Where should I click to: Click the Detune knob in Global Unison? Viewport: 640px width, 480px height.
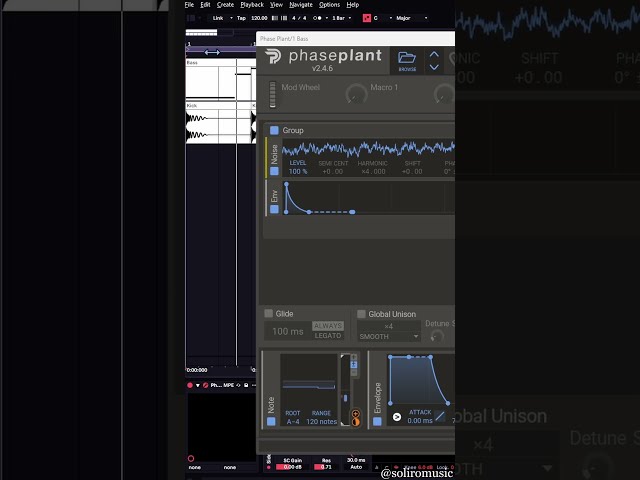point(437,336)
